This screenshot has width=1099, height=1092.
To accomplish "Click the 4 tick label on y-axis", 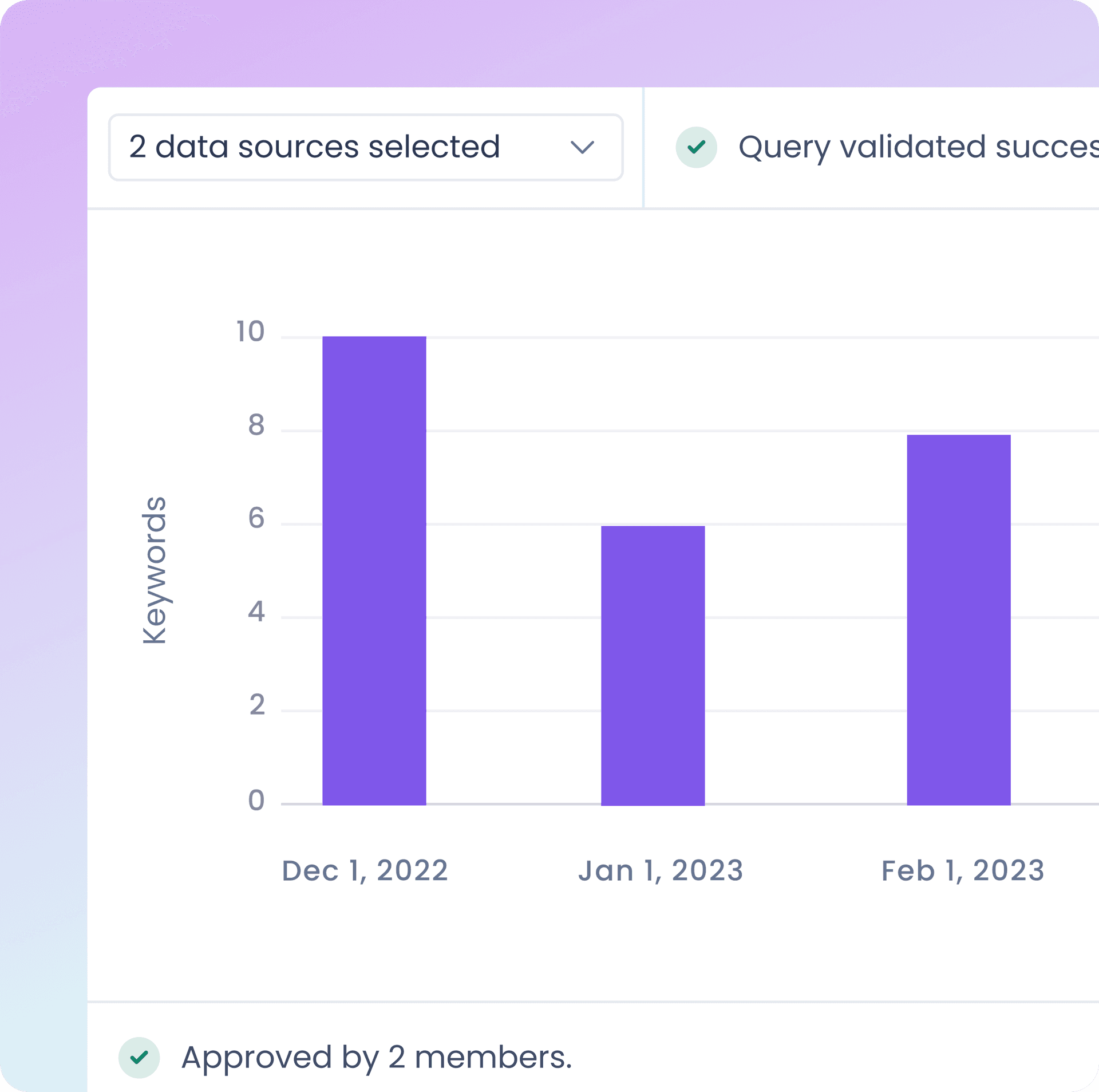I will (x=256, y=612).
